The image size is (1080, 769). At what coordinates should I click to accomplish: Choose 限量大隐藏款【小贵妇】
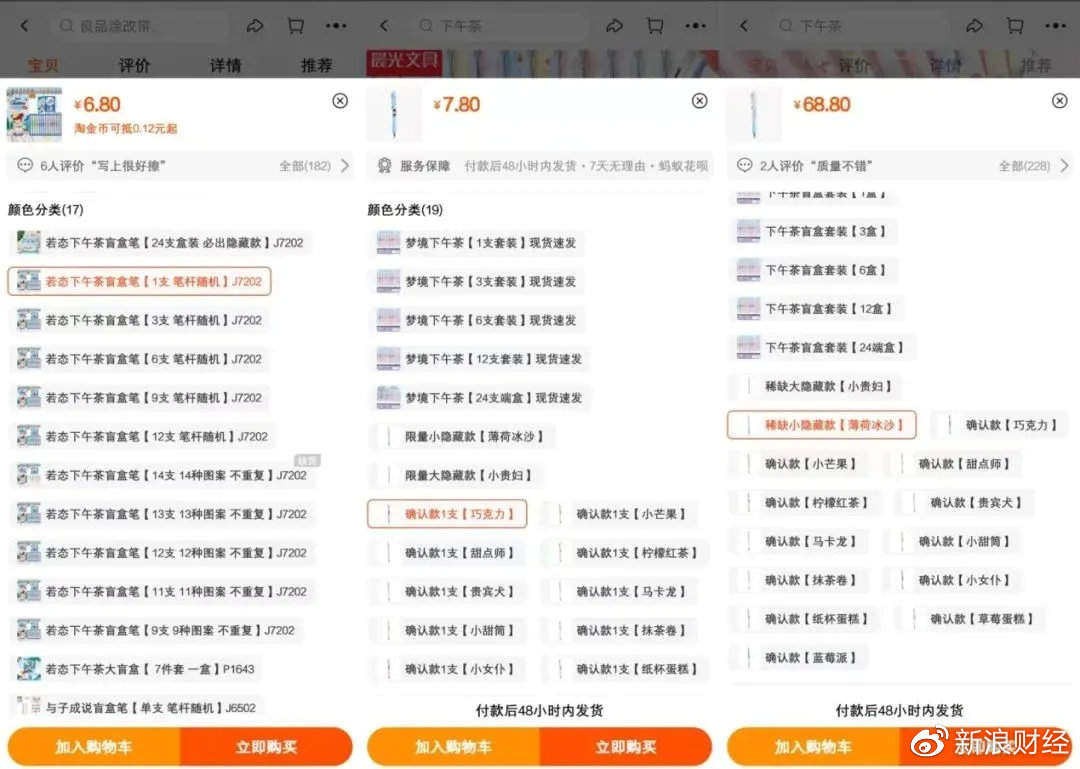coord(455,475)
